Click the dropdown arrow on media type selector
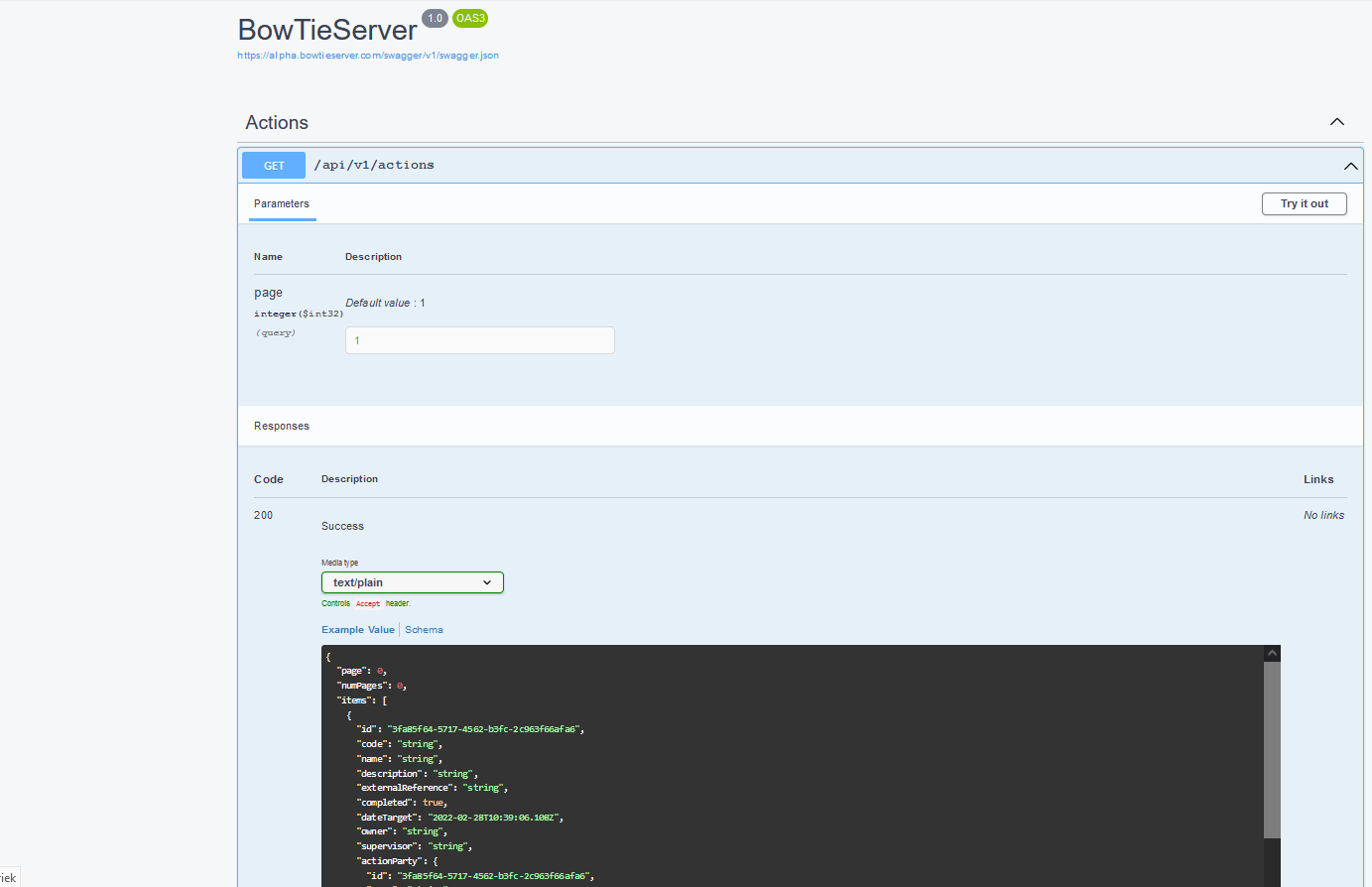This screenshot has width=1372, height=887. tap(487, 582)
